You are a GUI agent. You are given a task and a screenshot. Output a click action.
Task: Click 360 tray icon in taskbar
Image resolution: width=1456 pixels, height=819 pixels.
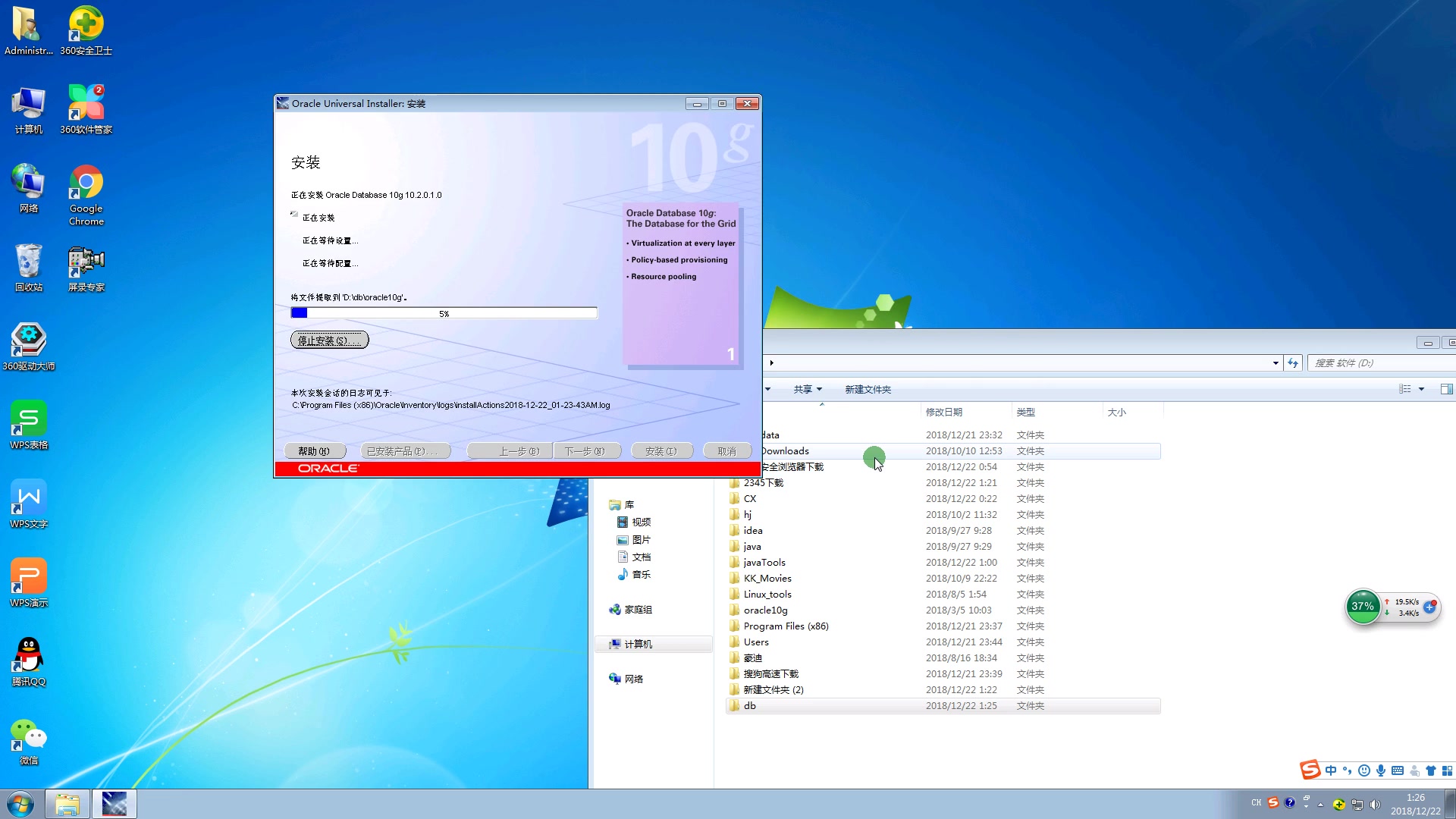coord(1339,805)
